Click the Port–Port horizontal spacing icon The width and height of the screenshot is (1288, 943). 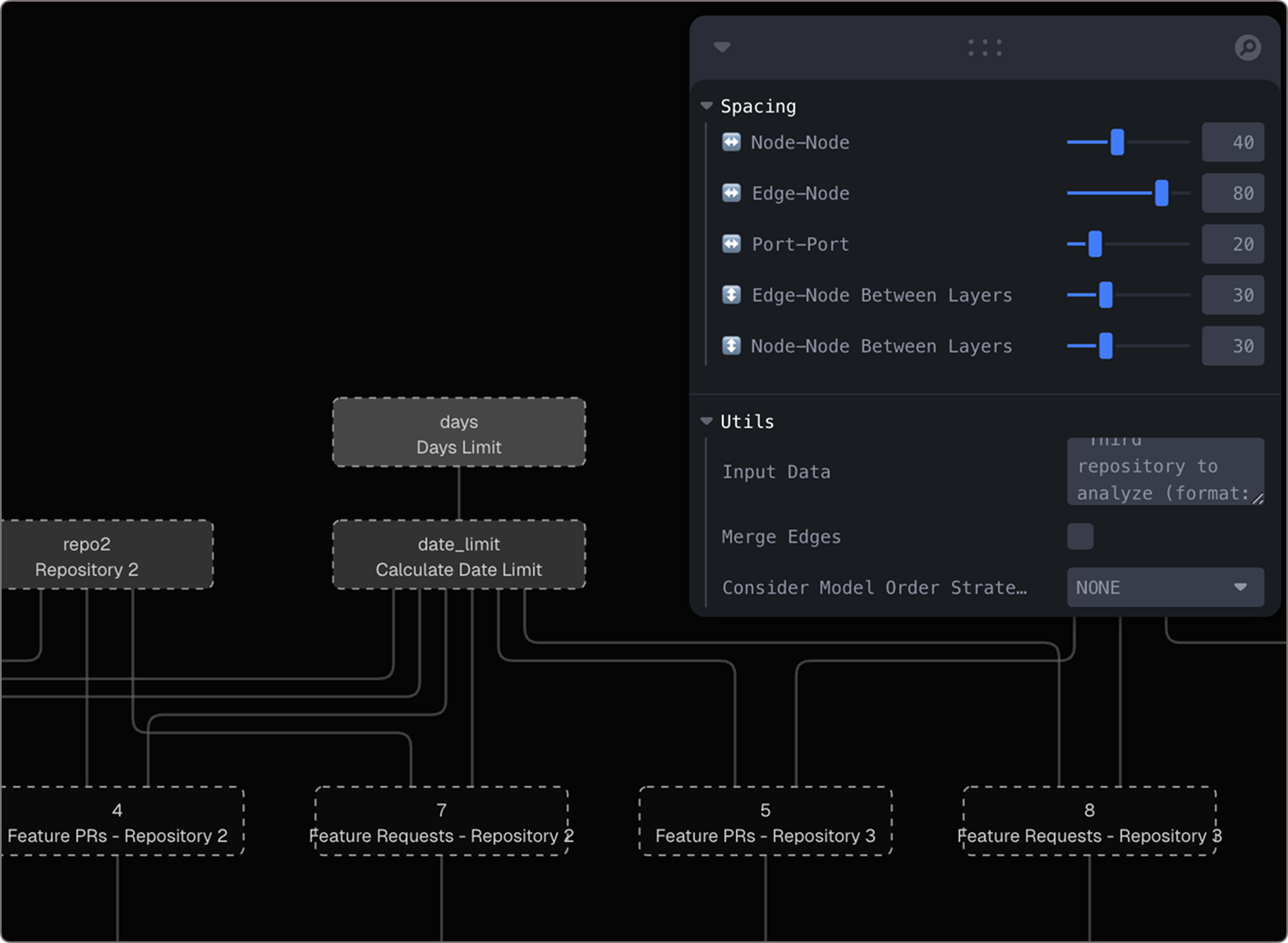[731, 244]
